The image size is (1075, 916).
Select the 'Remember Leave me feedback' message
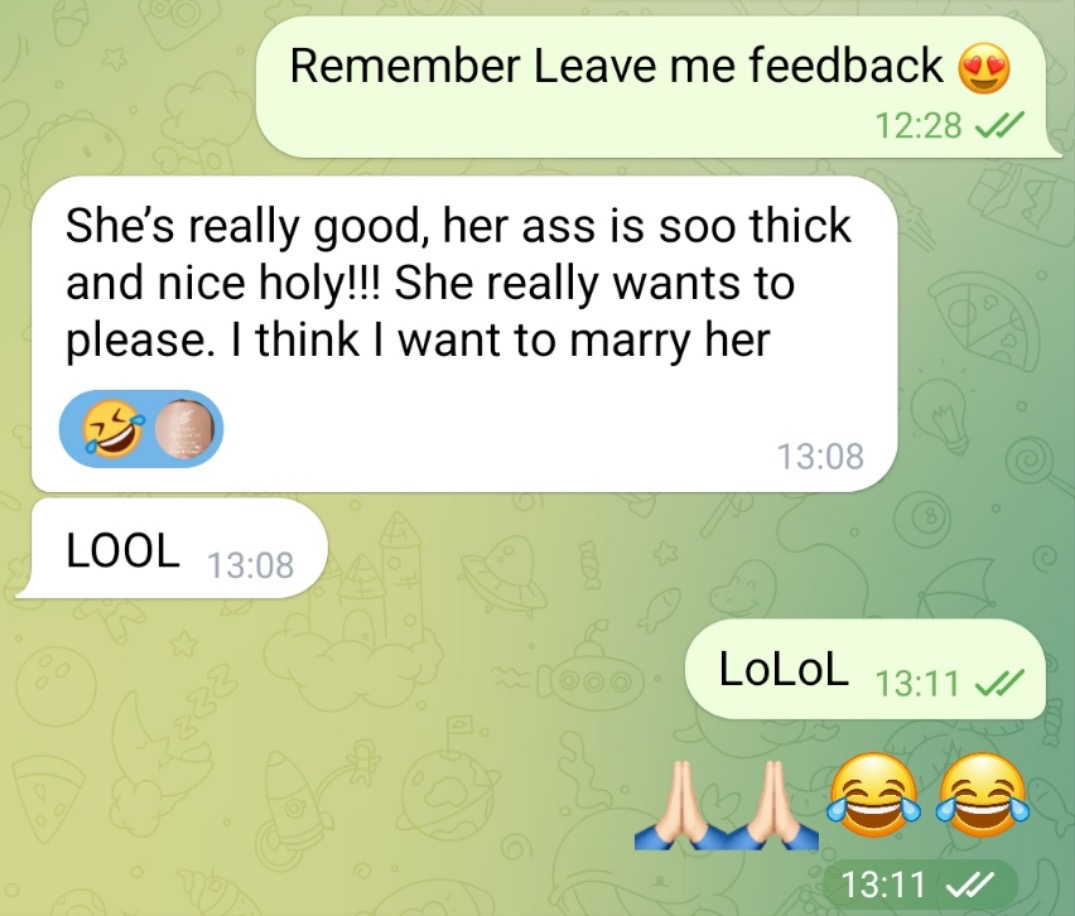[x=657, y=87]
